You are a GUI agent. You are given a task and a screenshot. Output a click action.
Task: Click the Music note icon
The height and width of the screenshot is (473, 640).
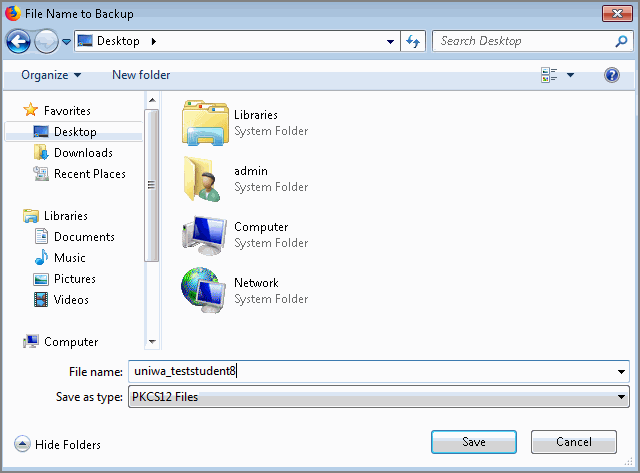[41, 258]
